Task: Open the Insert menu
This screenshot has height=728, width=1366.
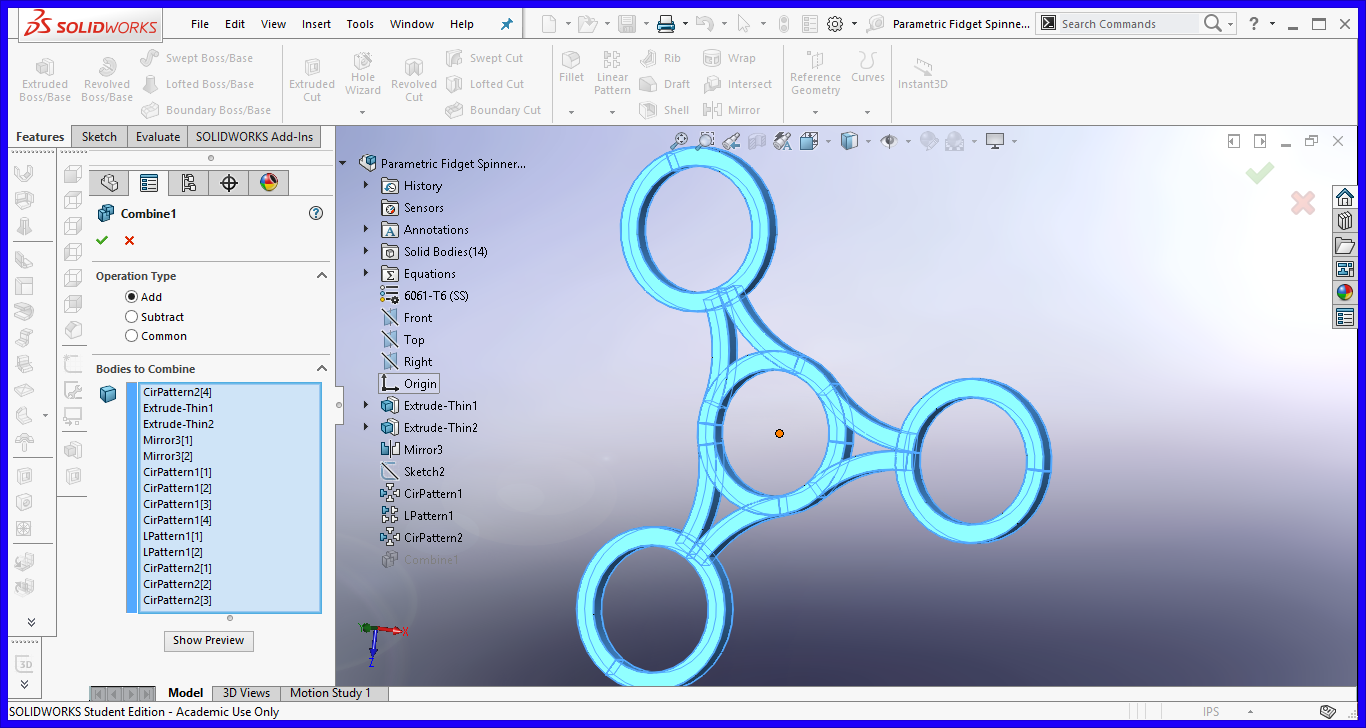Action: coord(316,23)
